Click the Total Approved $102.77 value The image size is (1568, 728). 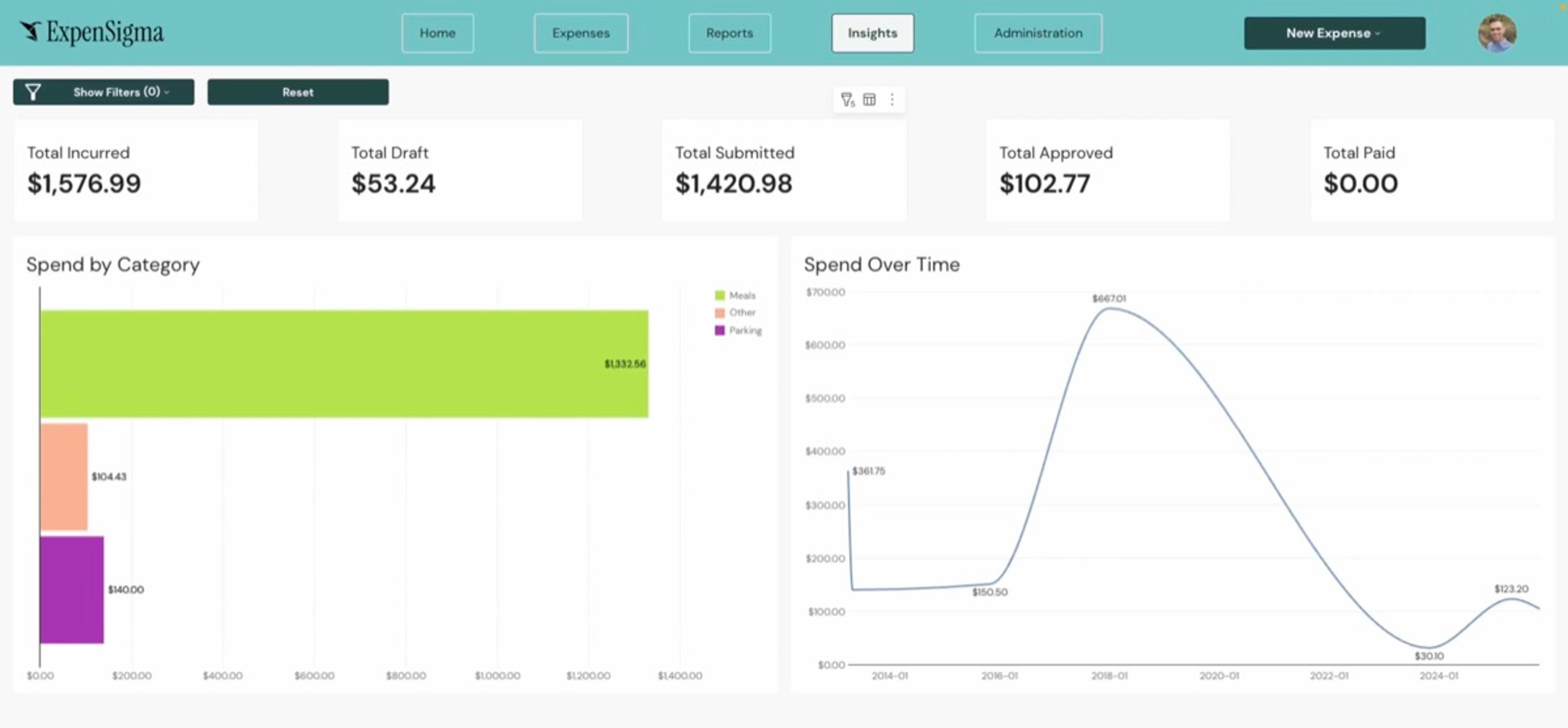click(x=1045, y=183)
